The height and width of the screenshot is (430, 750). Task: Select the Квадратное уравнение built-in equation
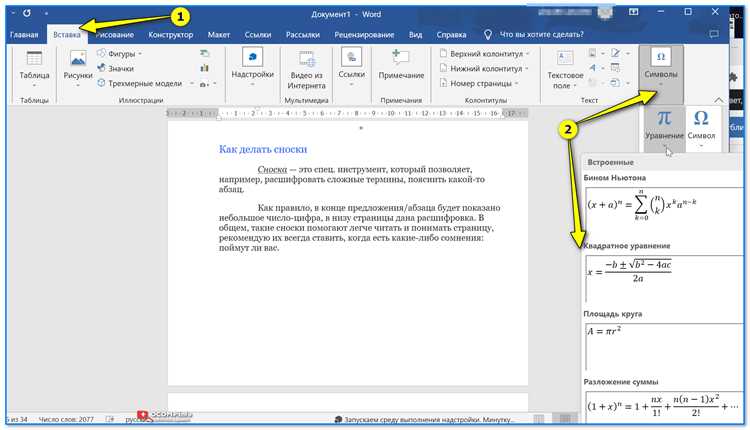(664, 277)
